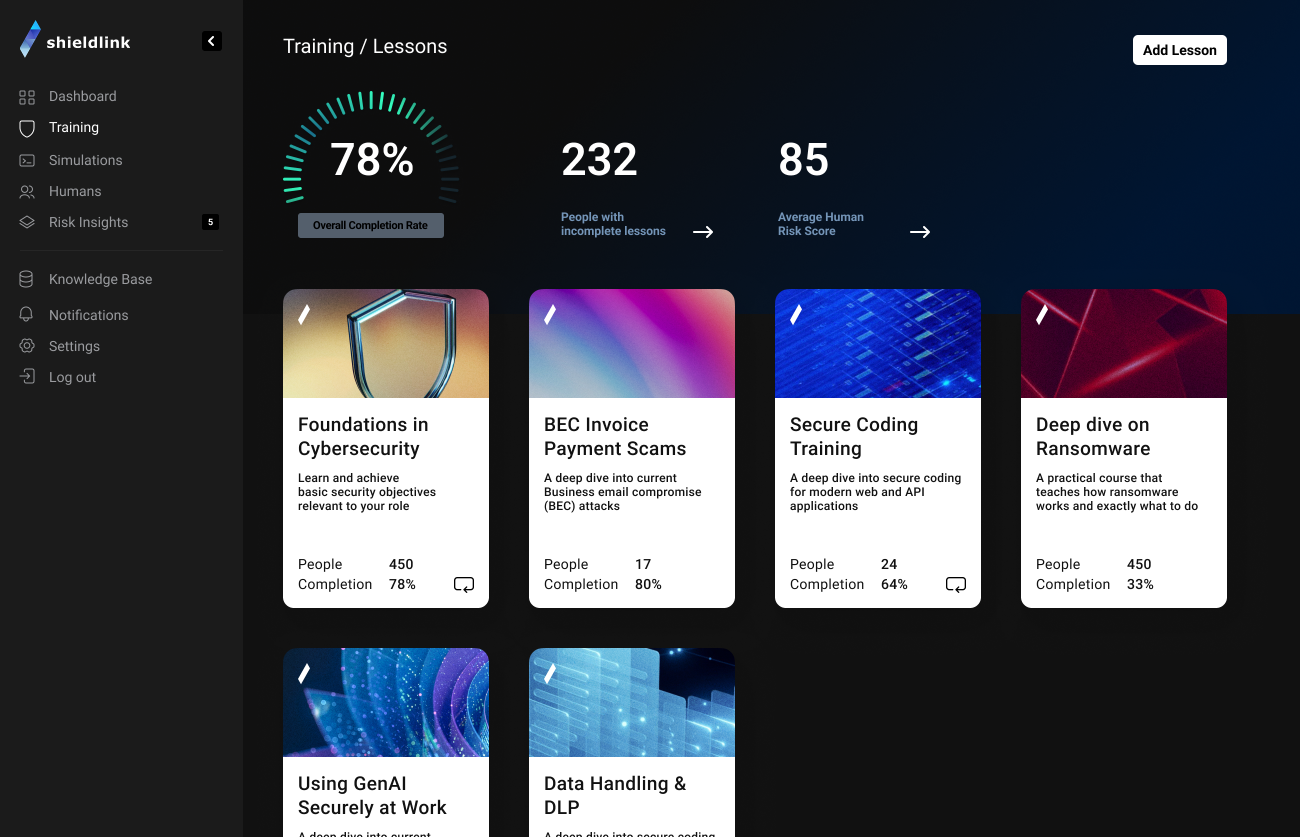Click the BEC Invoice Payment Scams title
Image resolution: width=1300 pixels, height=837 pixels.
coord(615,437)
